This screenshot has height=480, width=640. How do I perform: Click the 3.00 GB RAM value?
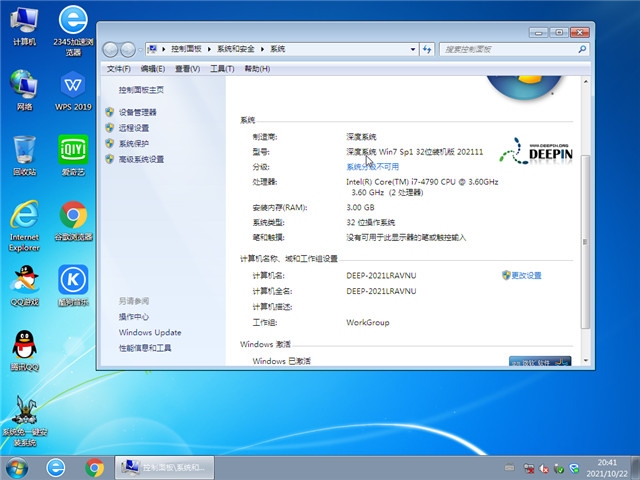[360, 207]
